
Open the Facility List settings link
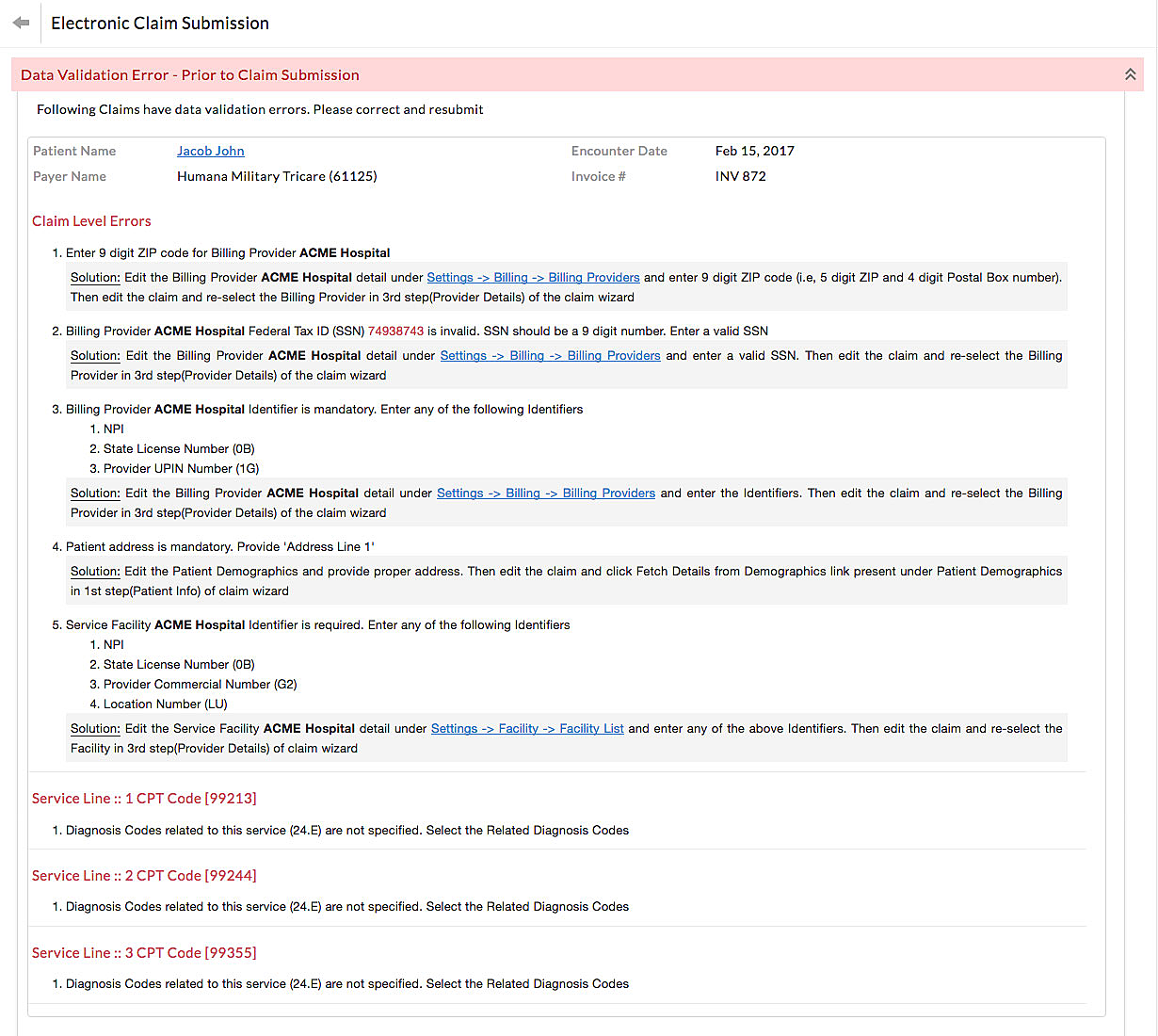point(527,728)
